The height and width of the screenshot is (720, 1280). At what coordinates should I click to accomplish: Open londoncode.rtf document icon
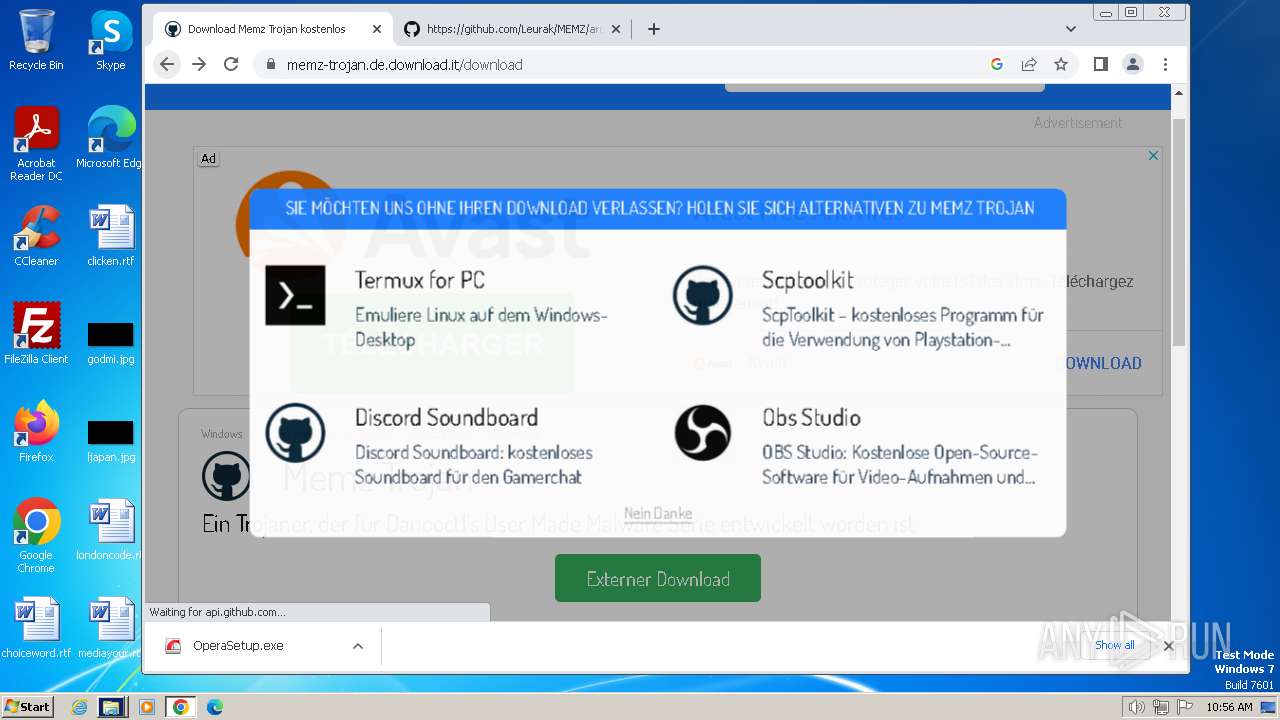click(x=110, y=530)
